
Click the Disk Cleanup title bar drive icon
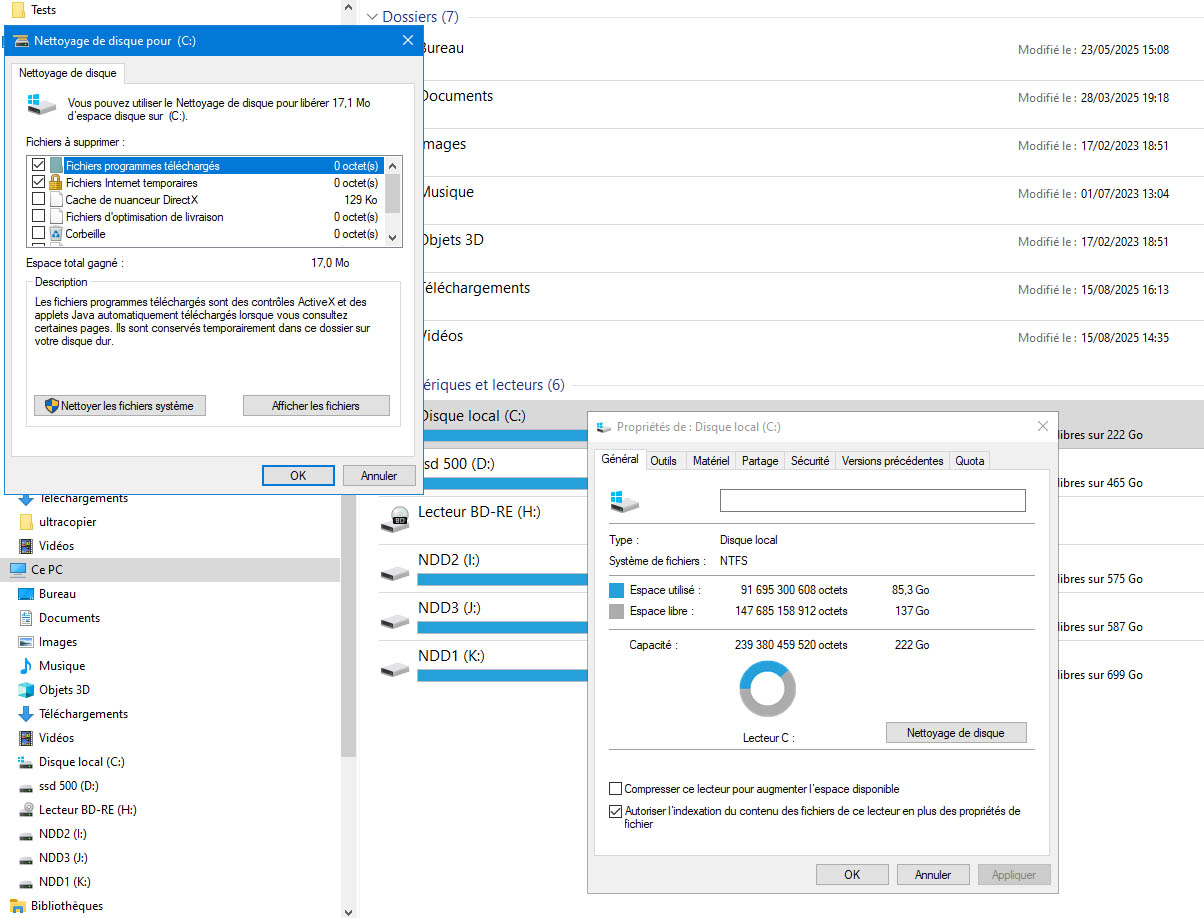click(21, 41)
